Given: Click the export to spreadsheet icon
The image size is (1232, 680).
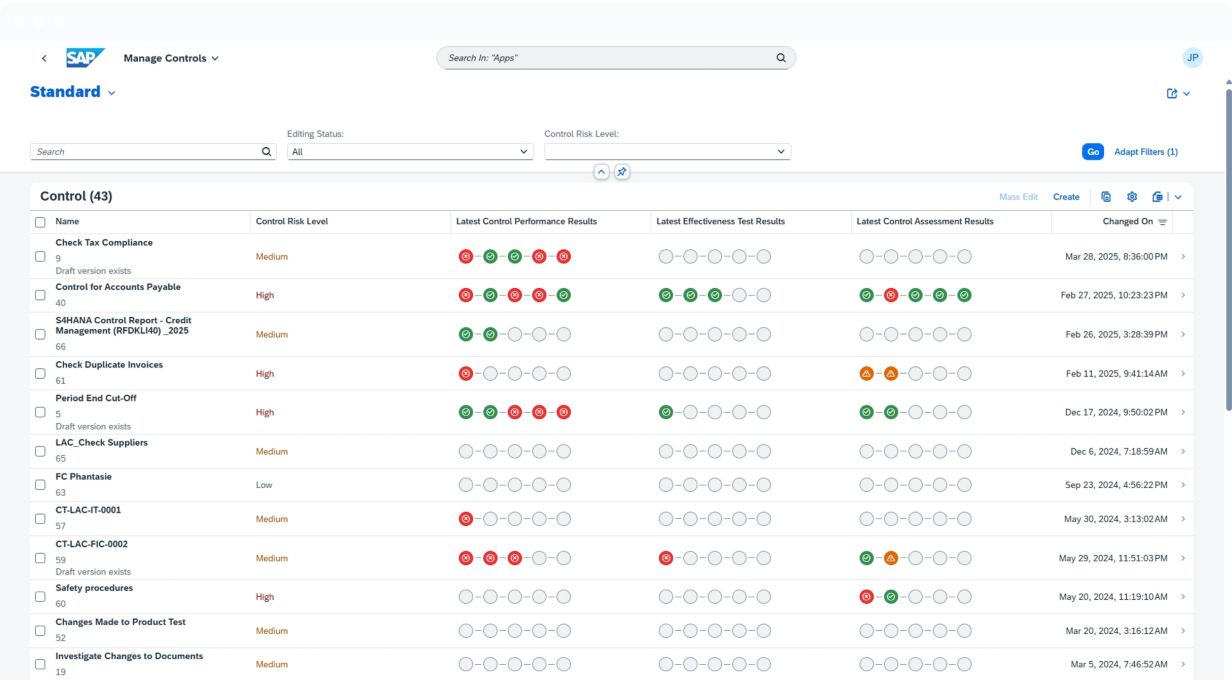Looking at the screenshot, I should pyautogui.click(x=1157, y=197).
